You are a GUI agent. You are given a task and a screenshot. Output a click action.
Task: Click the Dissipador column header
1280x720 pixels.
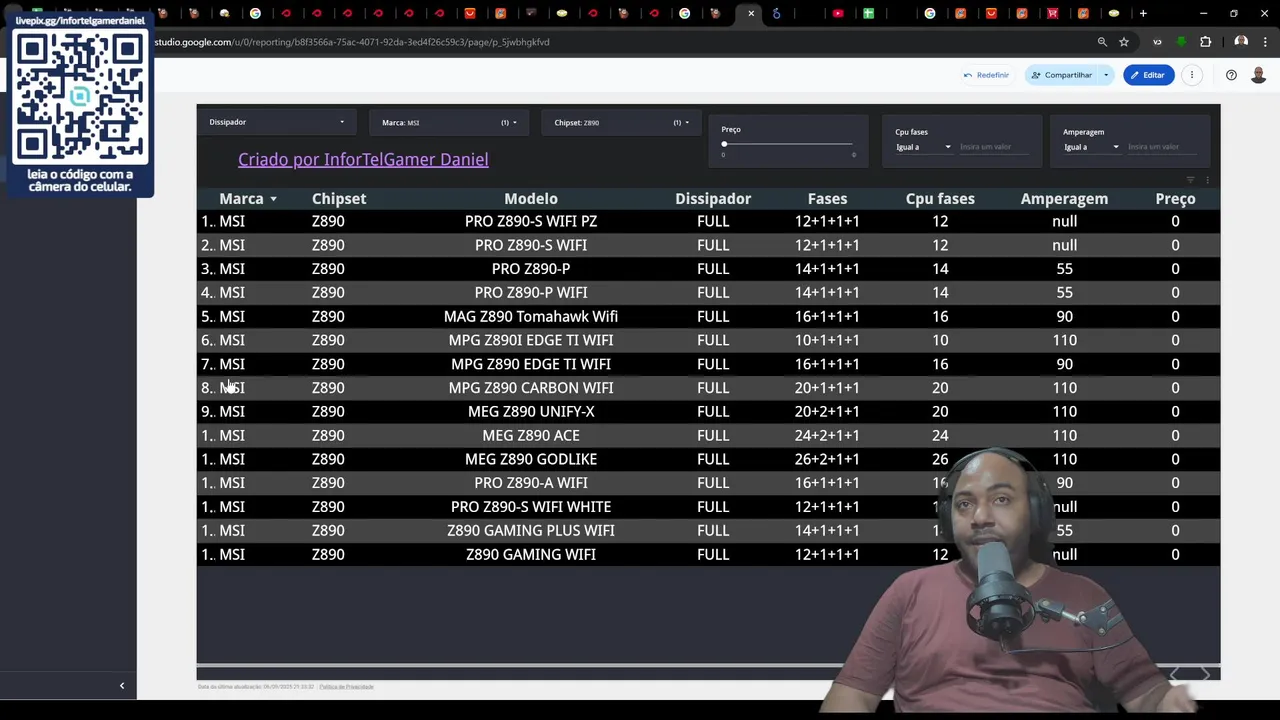pos(713,199)
